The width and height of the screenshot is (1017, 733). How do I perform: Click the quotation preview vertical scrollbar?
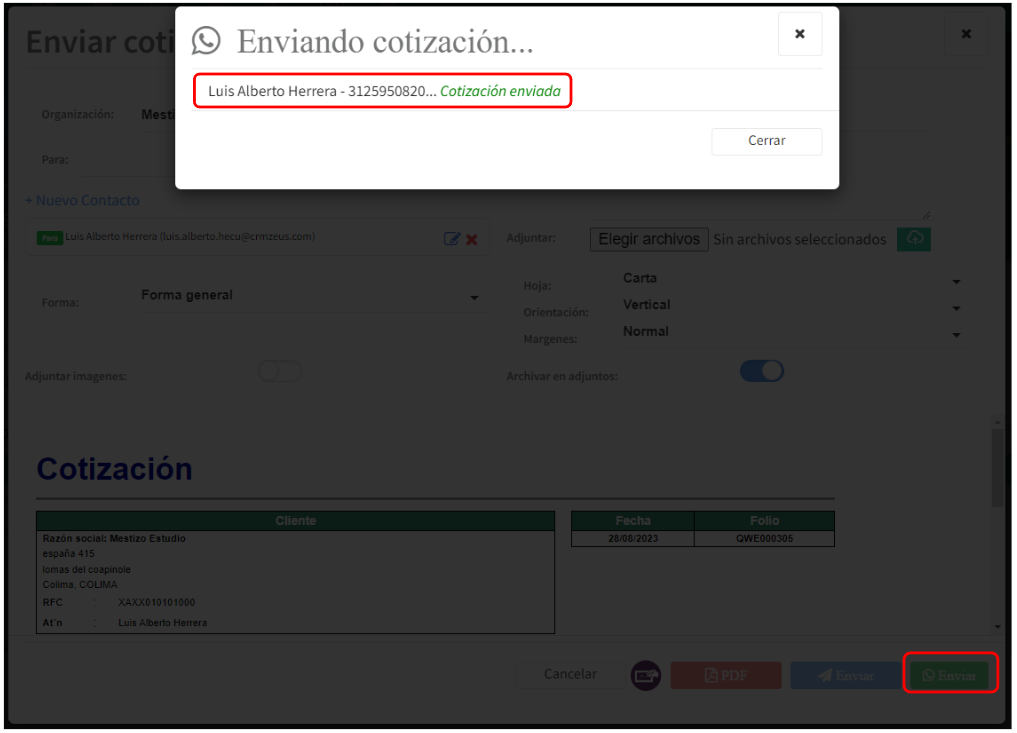(x=997, y=470)
